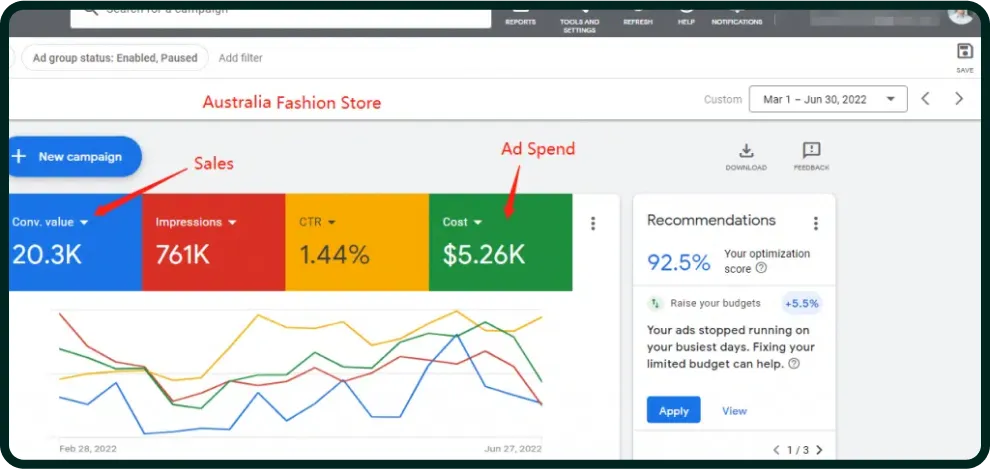
Task: Click the Feb 28, 2022 axis label
Action: [x=88, y=449]
